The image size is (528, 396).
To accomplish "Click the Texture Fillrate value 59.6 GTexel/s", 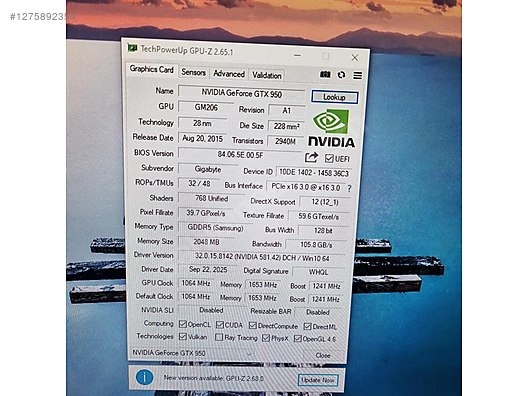I will click(319, 216).
